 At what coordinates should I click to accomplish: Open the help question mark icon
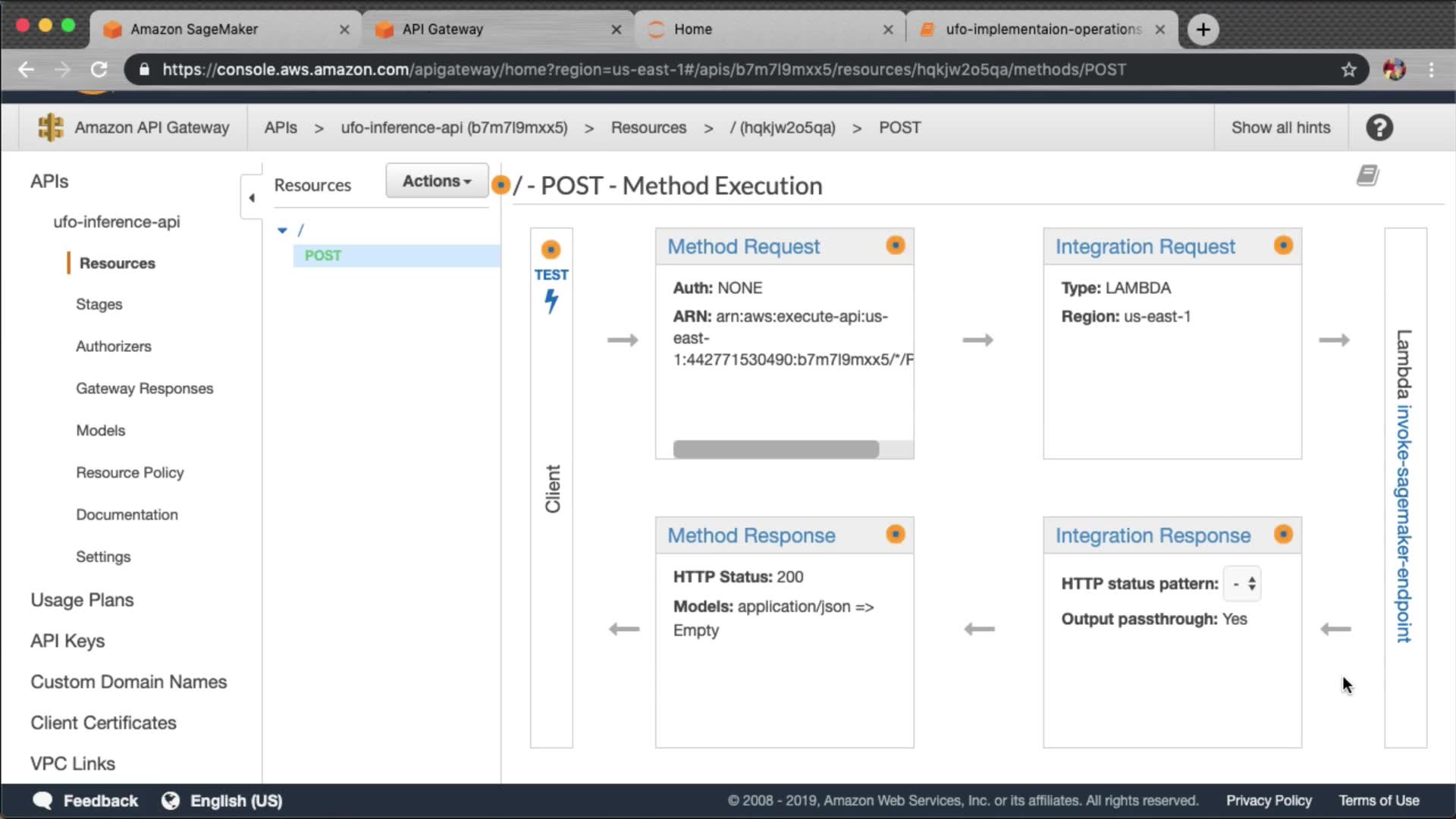pyautogui.click(x=1379, y=127)
